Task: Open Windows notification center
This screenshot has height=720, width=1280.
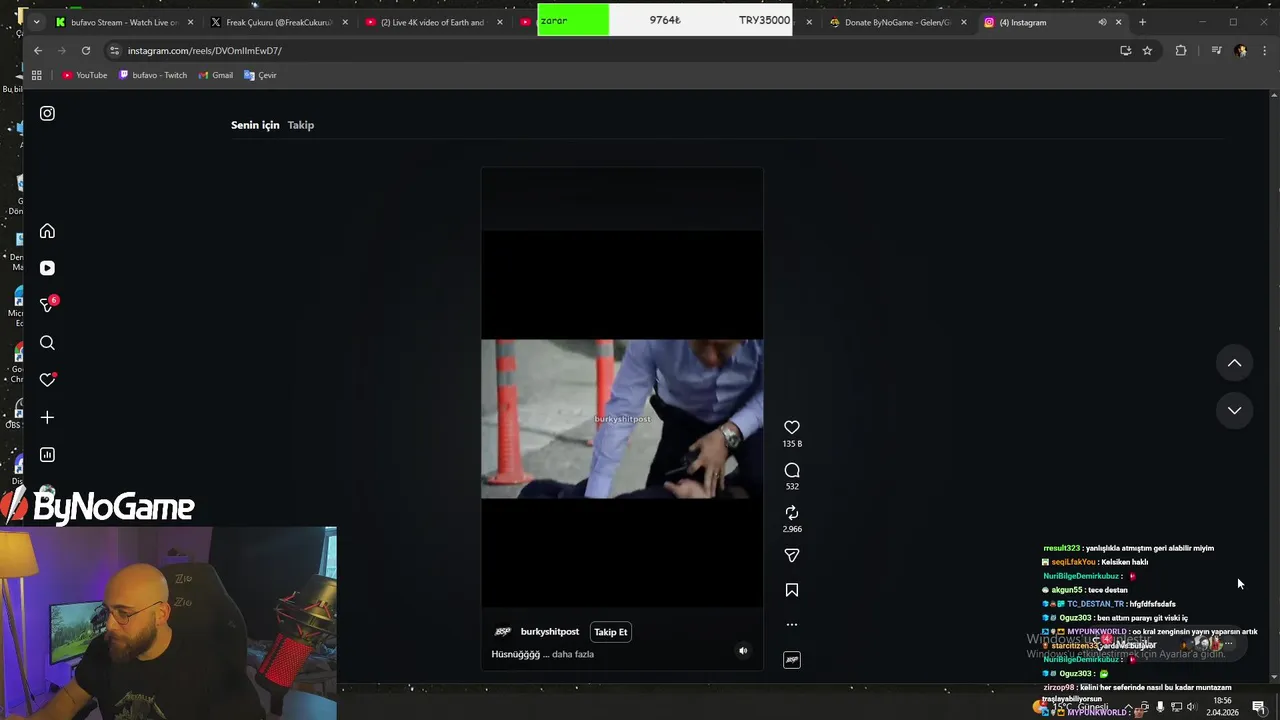Action: pos(1259,708)
